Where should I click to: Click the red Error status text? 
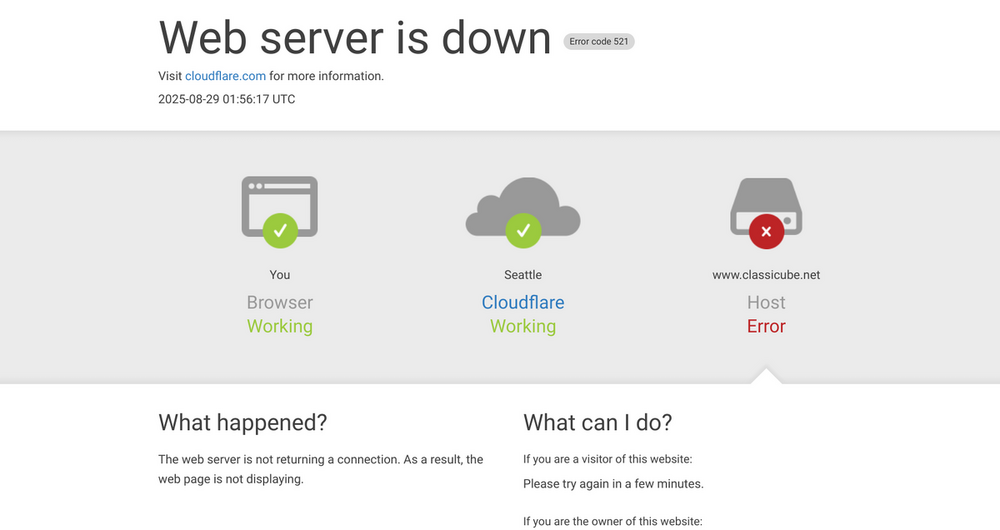[x=766, y=326]
